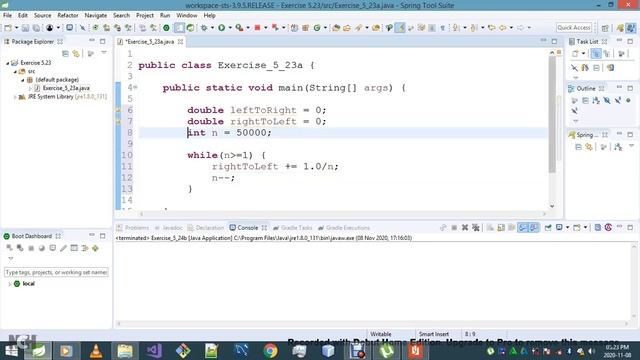Toggle Hide Fields in Outline panel

click(607, 100)
